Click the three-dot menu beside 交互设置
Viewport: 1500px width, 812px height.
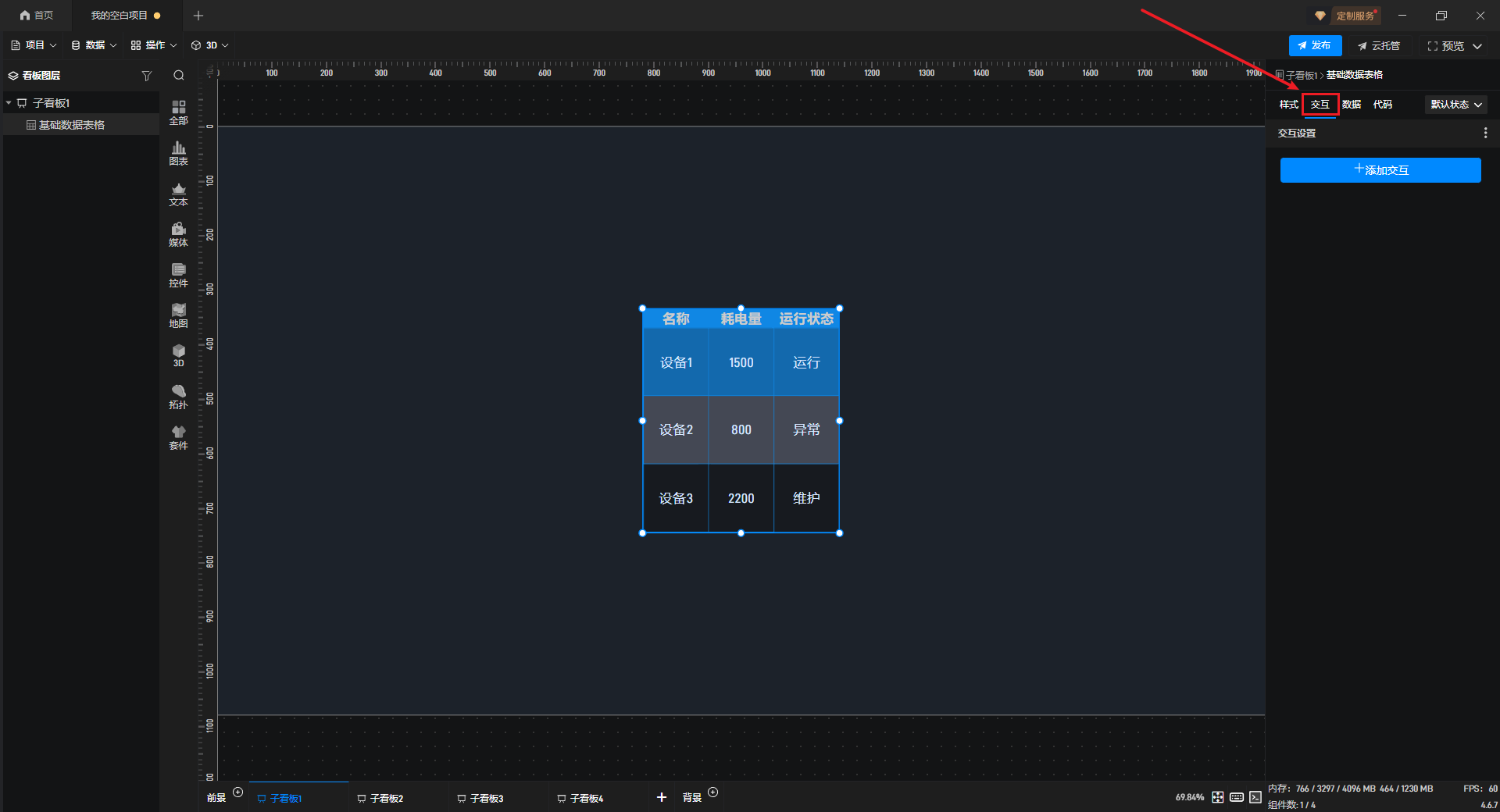(1485, 134)
